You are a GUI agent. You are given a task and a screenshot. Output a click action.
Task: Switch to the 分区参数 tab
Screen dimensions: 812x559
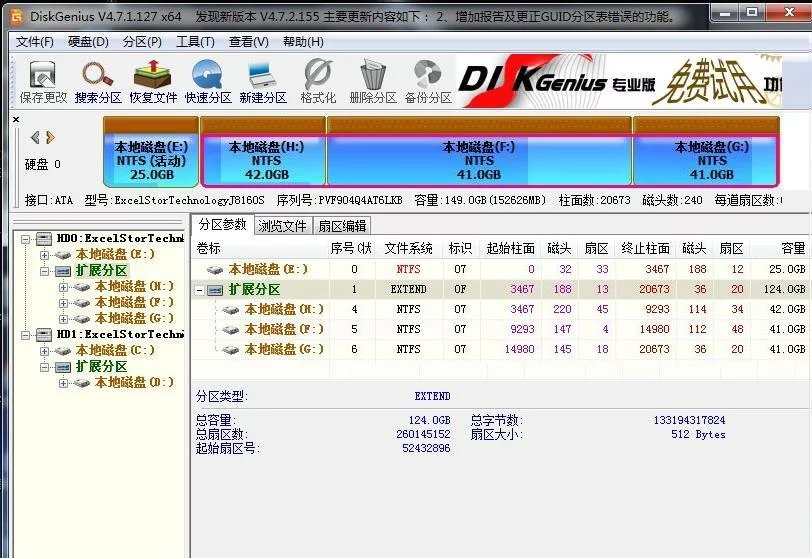223,225
